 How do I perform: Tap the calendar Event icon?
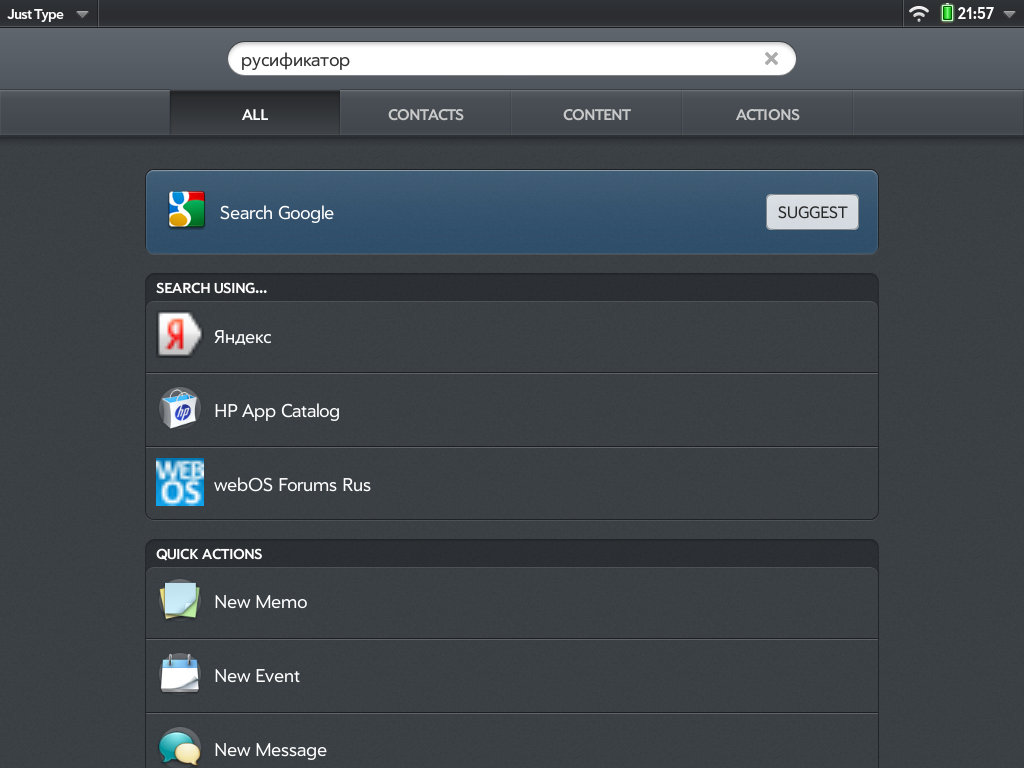[x=180, y=673]
